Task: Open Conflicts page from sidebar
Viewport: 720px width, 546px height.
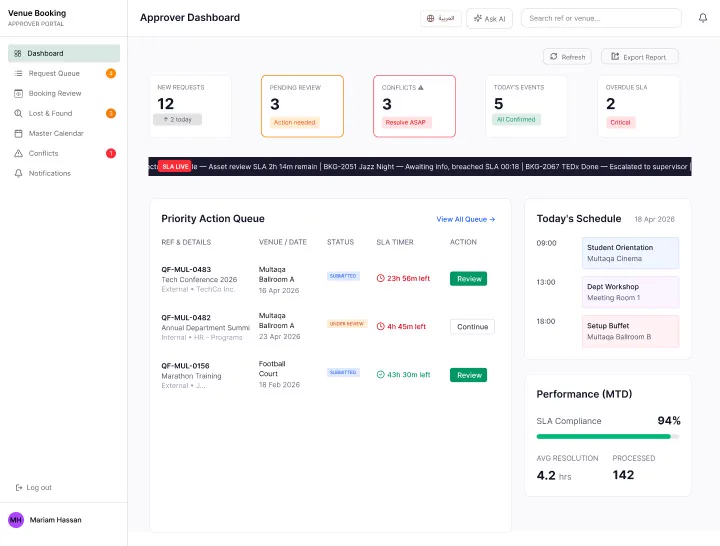Action: point(64,153)
